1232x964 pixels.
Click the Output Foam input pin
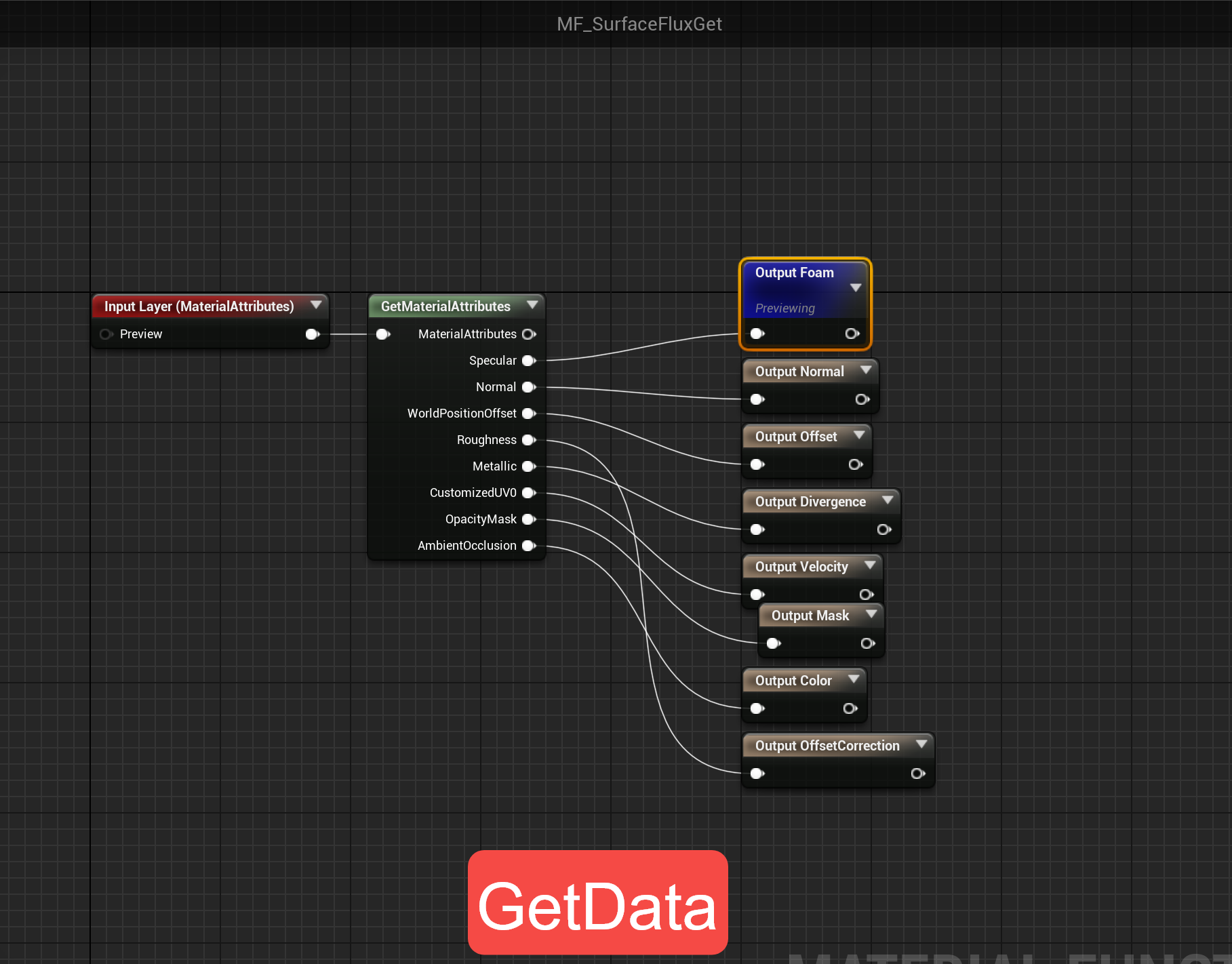pyautogui.click(x=757, y=334)
